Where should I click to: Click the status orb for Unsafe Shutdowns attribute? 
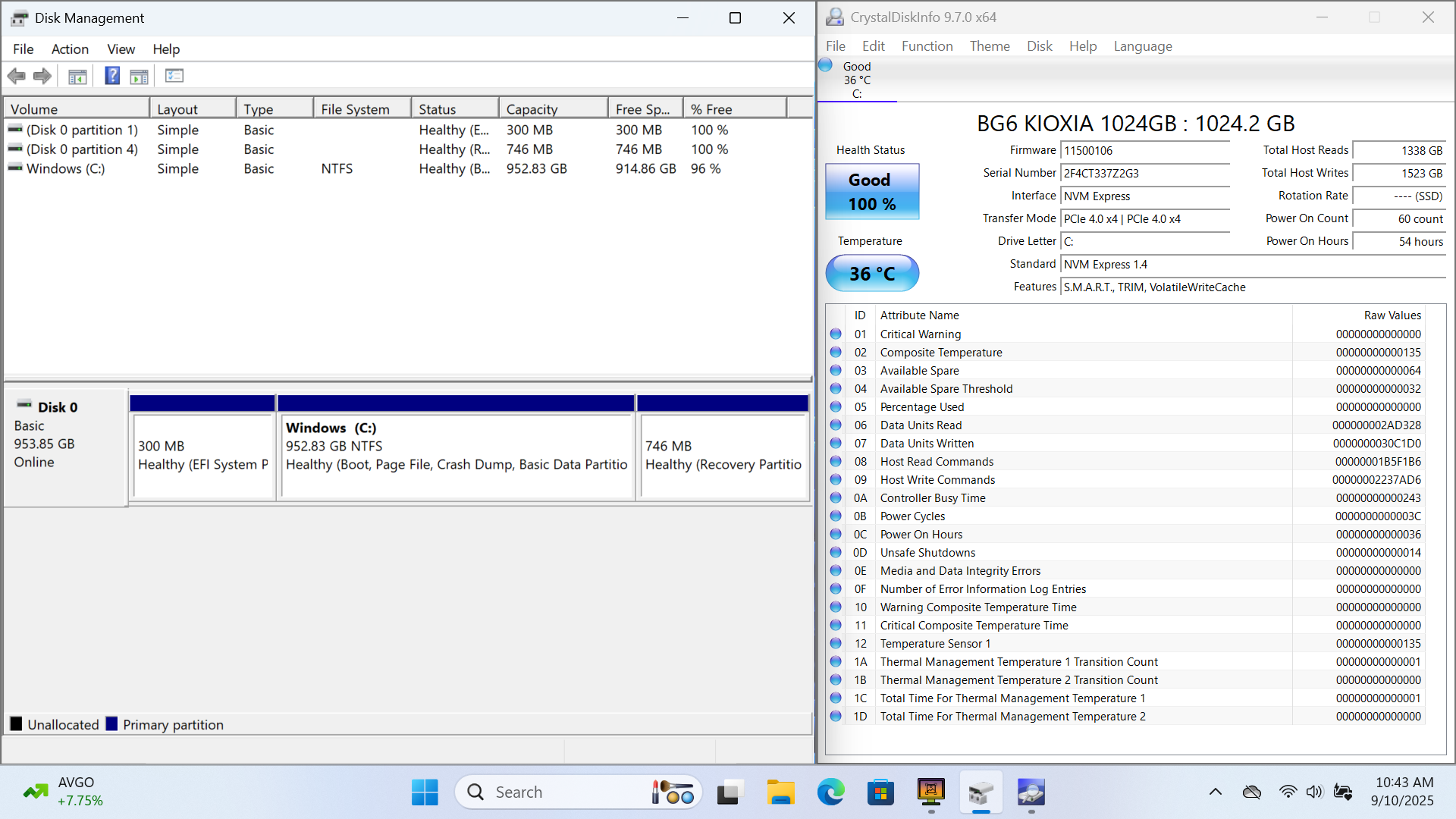tap(836, 552)
